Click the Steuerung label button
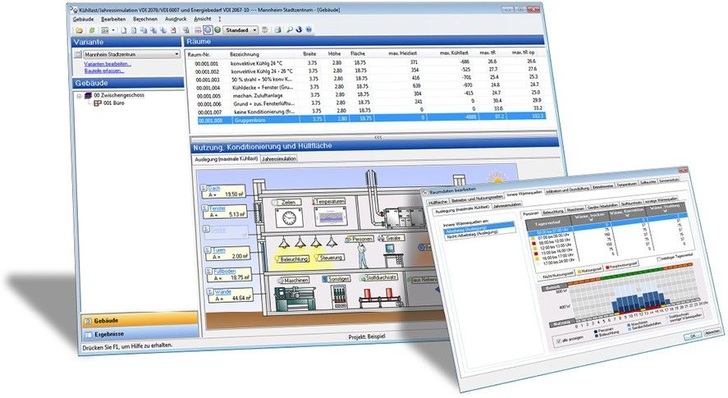728x398 pixels. click(330, 257)
